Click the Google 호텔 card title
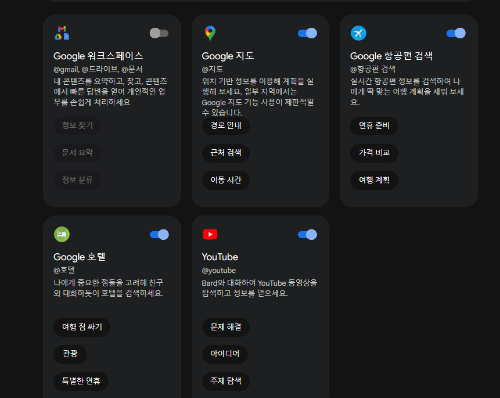This screenshot has height=398, width=500. coord(79,257)
